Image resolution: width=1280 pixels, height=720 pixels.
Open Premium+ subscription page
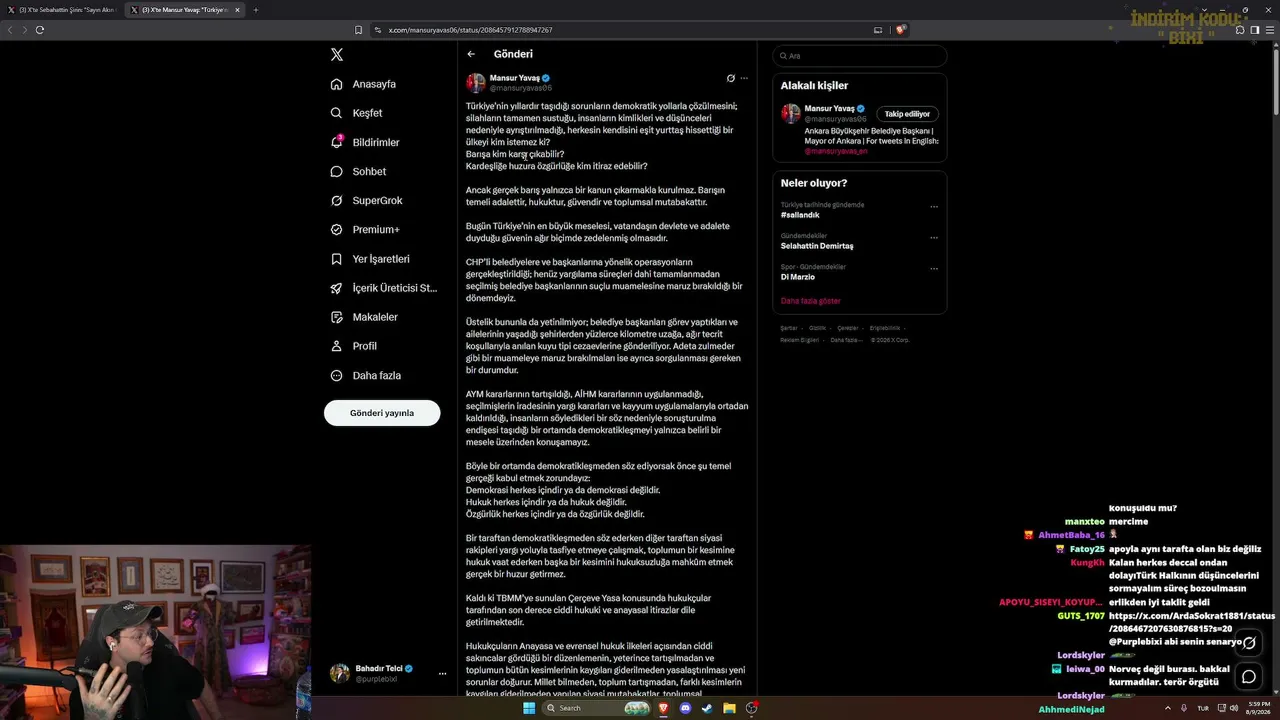[x=365, y=229]
